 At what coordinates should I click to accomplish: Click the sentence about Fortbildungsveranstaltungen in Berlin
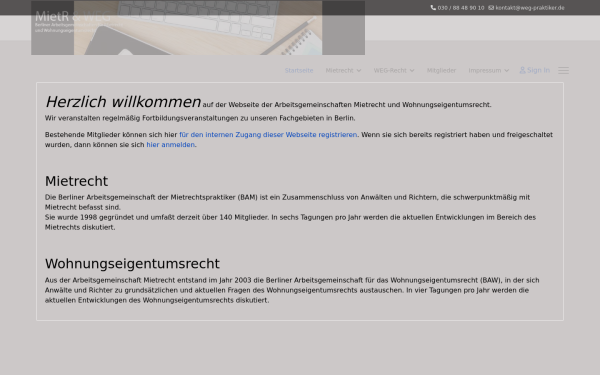(x=200, y=118)
